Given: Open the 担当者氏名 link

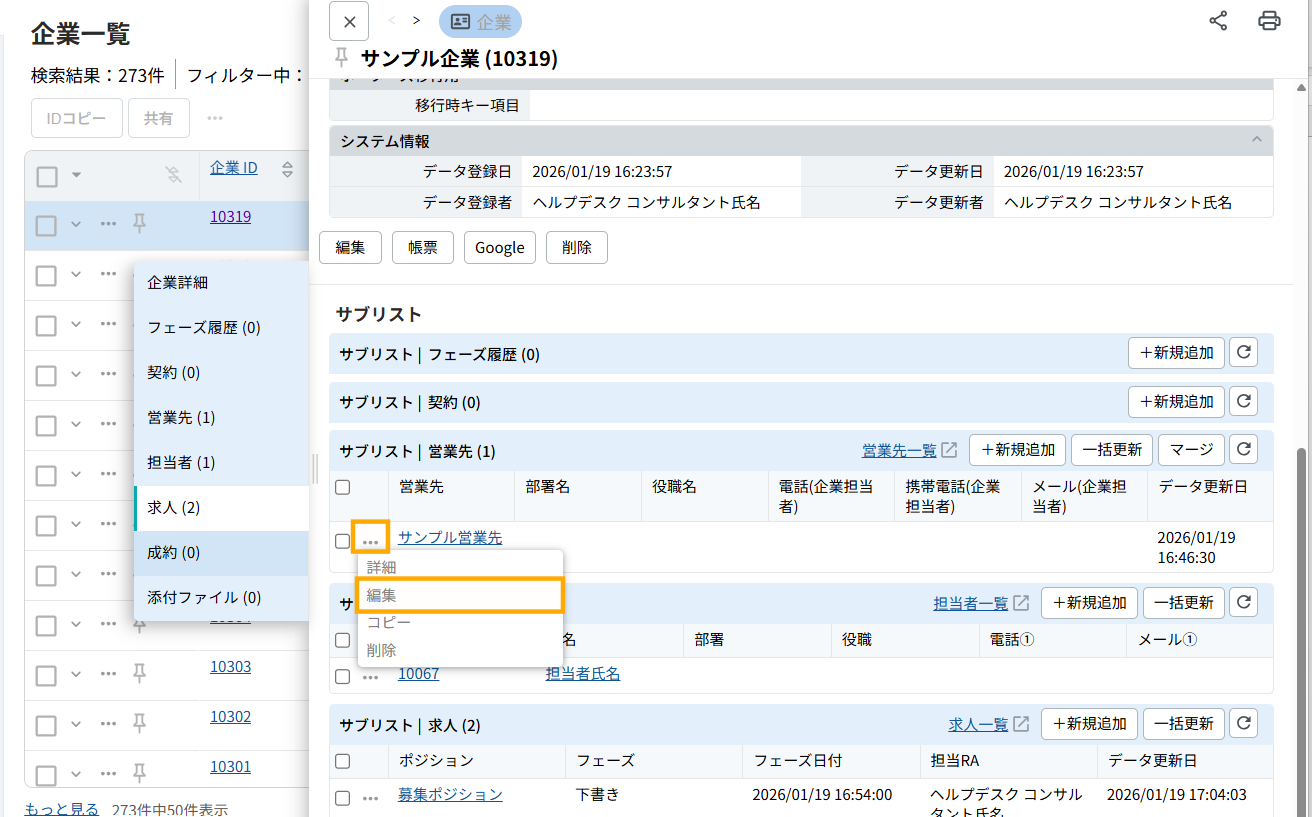Looking at the screenshot, I should click(x=582, y=674).
